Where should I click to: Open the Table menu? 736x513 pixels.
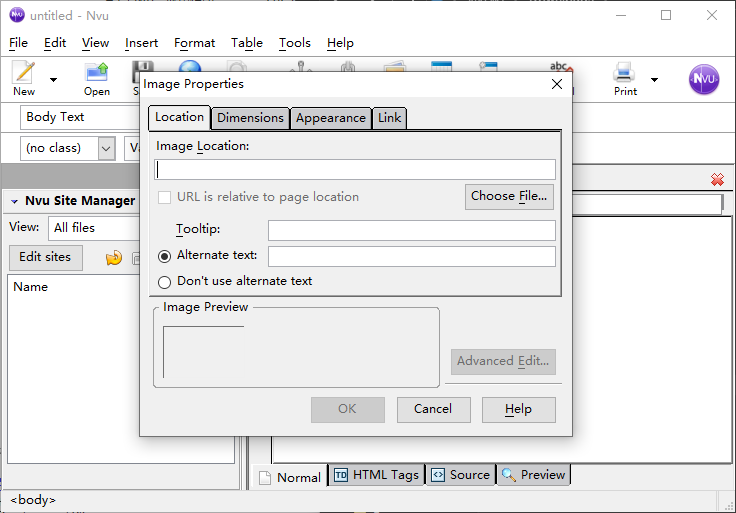246,43
